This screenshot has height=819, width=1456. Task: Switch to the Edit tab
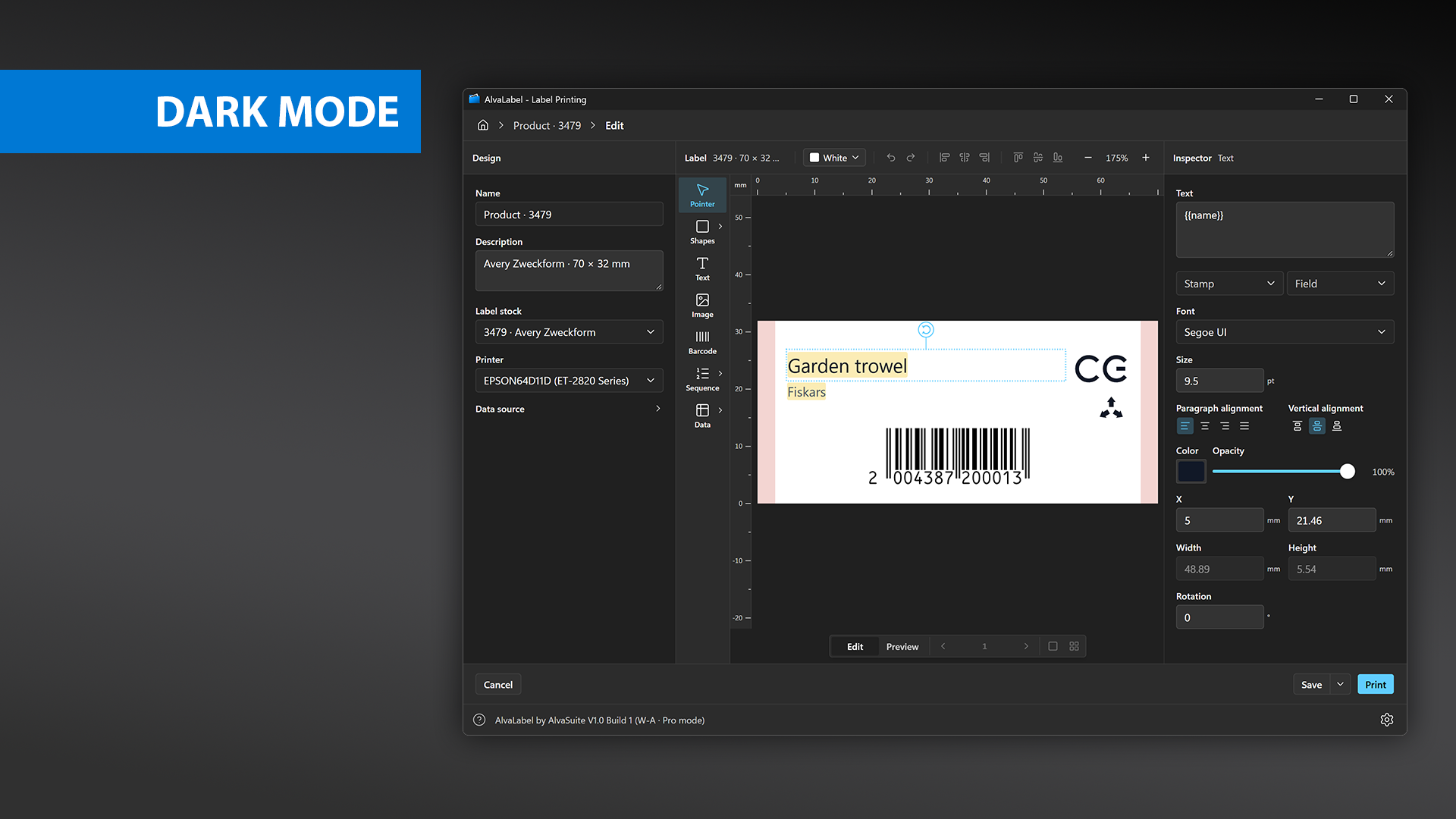click(855, 647)
